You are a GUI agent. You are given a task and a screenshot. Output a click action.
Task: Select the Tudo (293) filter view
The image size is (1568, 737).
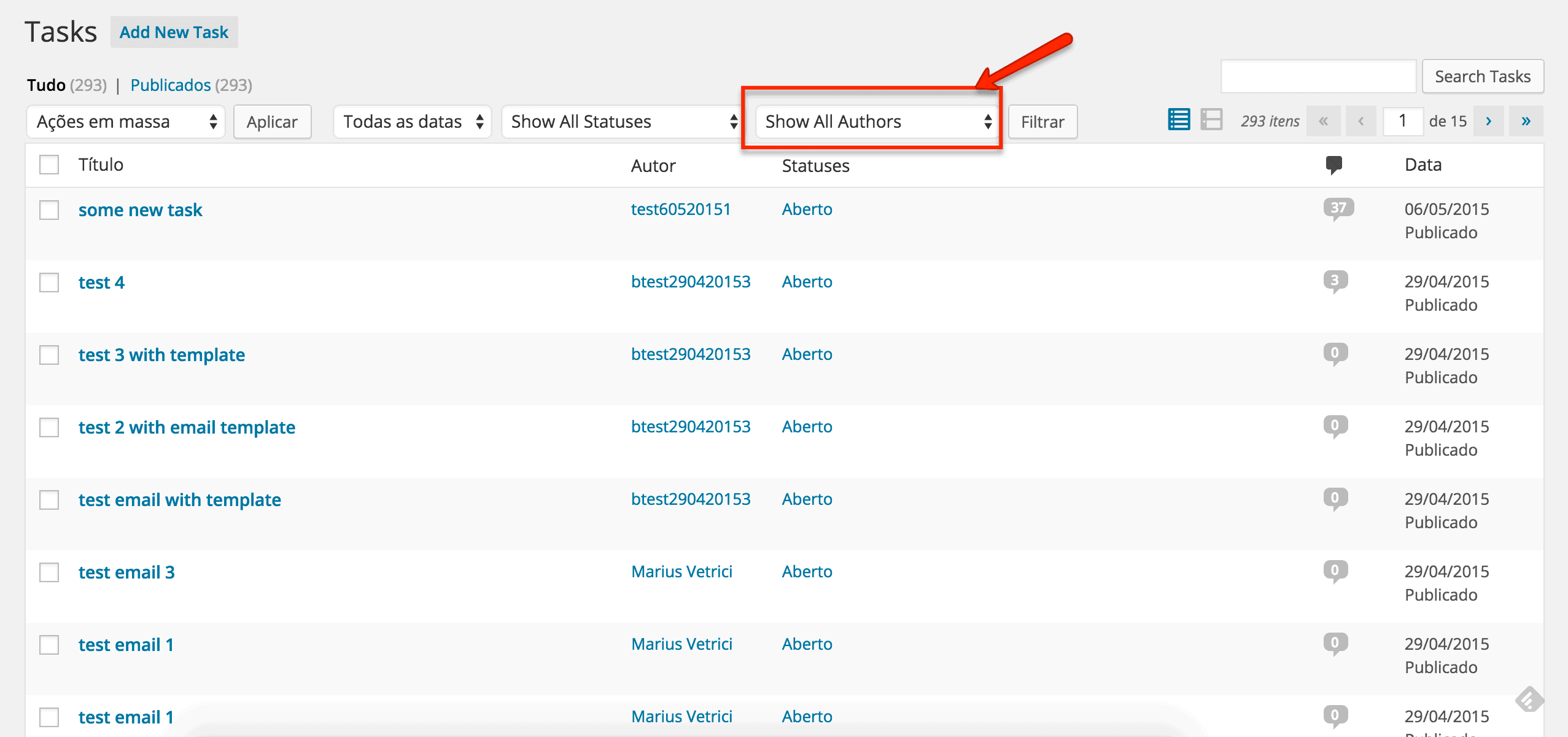tap(47, 85)
